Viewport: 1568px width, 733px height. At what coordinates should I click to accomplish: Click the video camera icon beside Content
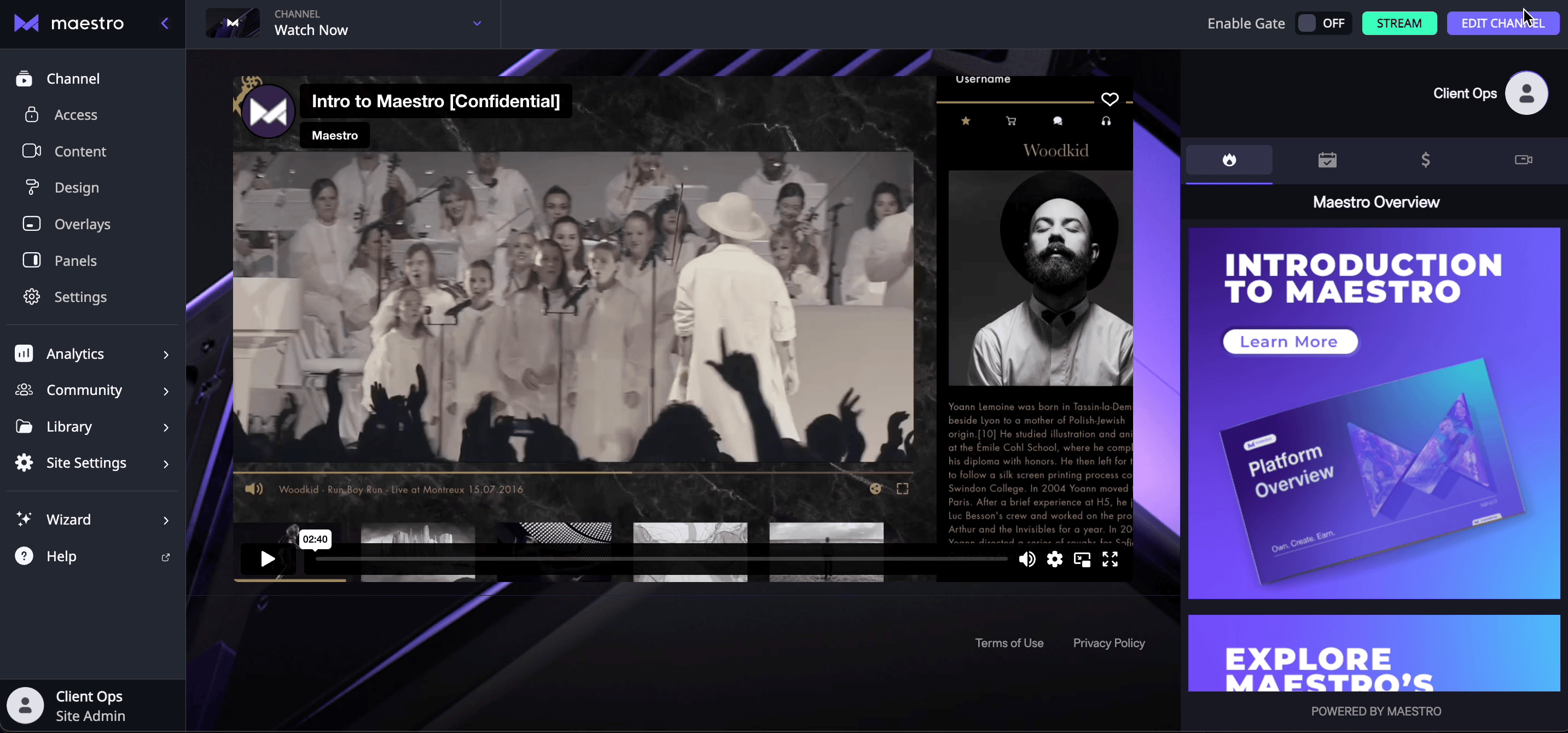pyautogui.click(x=32, y=150)
